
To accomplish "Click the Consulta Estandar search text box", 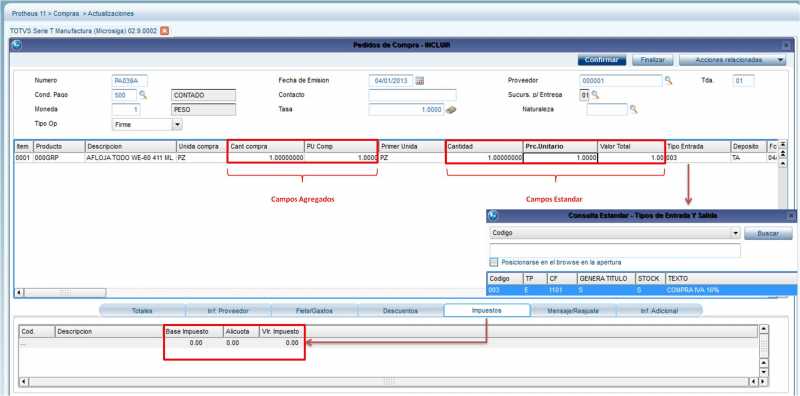I will [615, 251].
